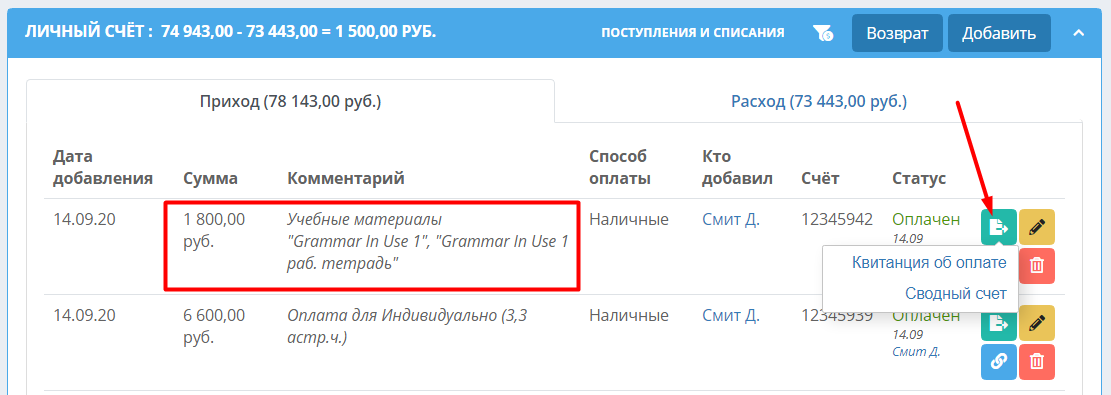Image resolution: width=1111 pixels, height=395 pixels.
Task: Click the Учебные материалы Grammar In Use comment
Action: coord(428,241)
